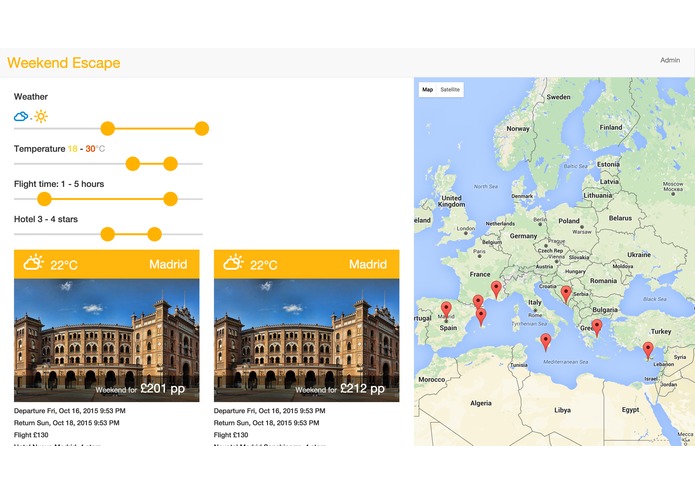
Task: Click the Madrid map pin
Action: [446, 310]
